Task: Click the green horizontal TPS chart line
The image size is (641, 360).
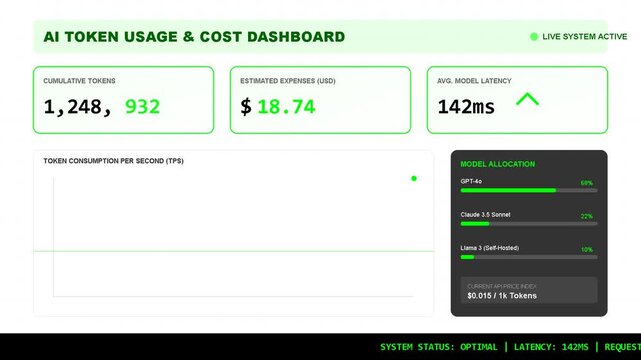Action: 233,251
